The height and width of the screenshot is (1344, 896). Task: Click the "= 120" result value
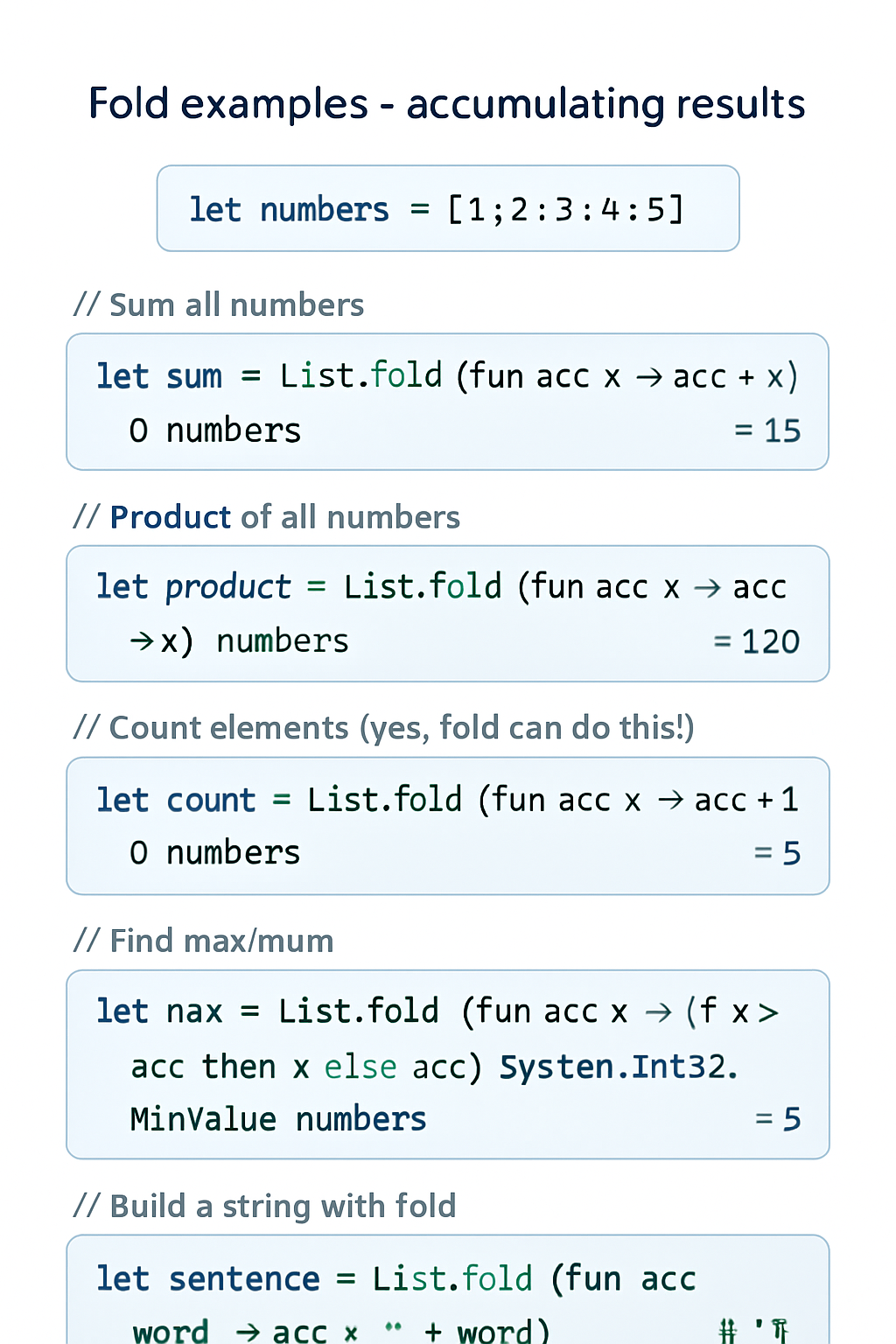(x=757, y=642)
